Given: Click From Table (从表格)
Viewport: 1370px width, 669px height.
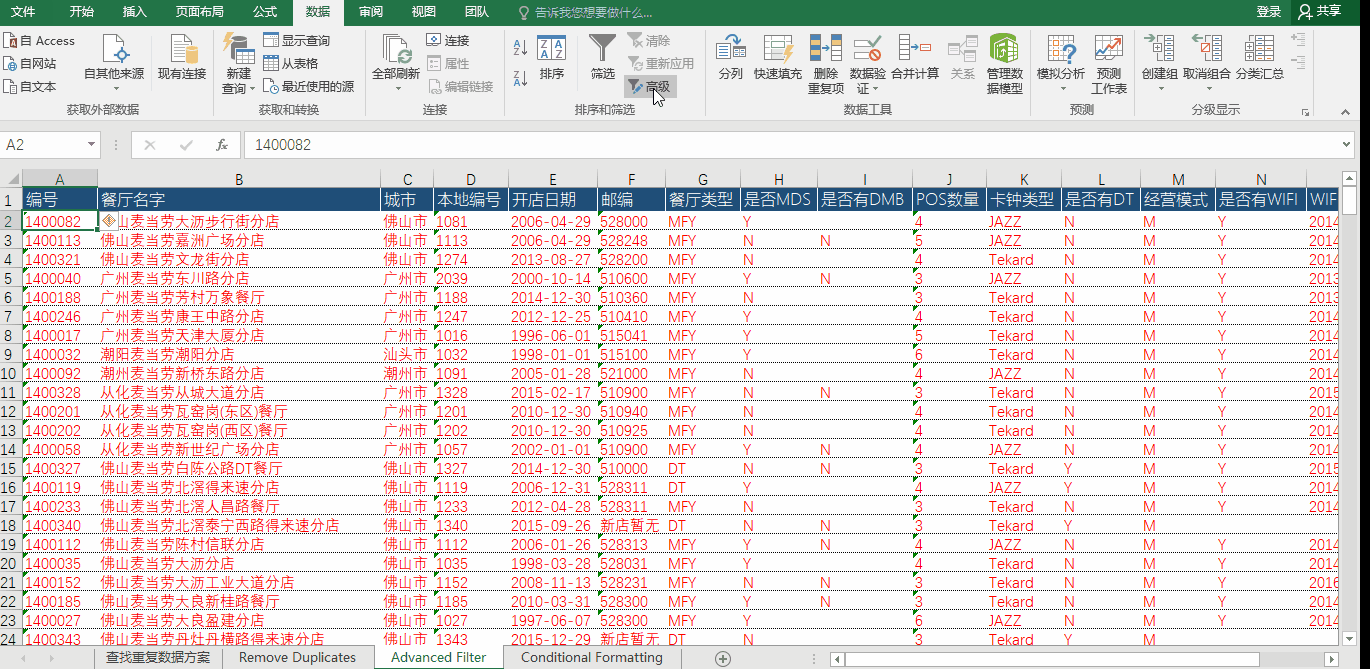Looking at the screenshot, I should (x=290, y=64).
